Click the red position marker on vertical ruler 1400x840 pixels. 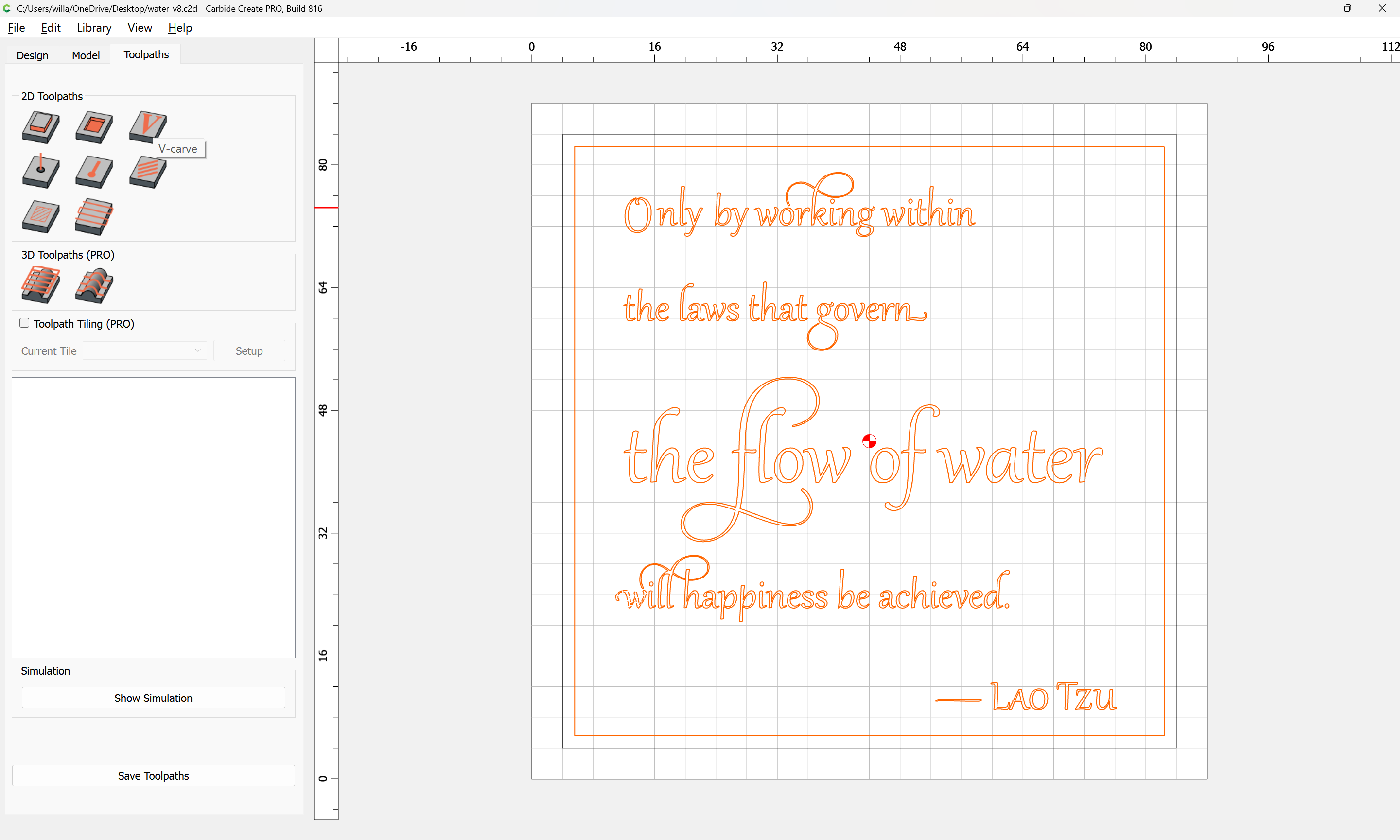326,208
